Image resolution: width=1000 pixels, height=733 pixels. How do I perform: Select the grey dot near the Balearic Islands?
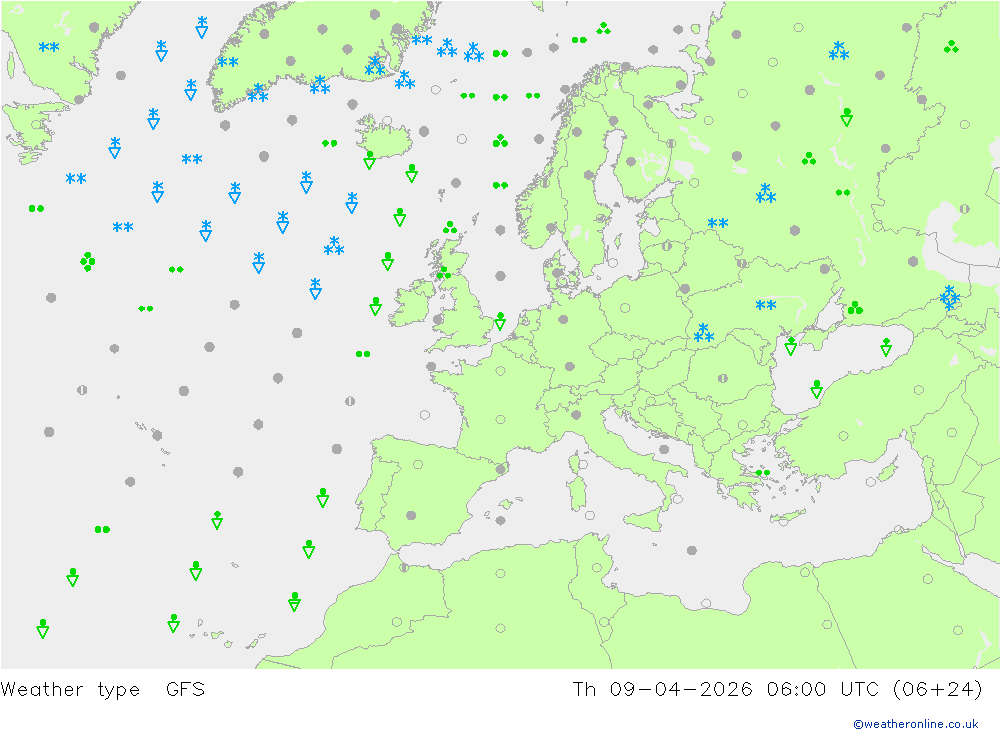click(501, 521)
